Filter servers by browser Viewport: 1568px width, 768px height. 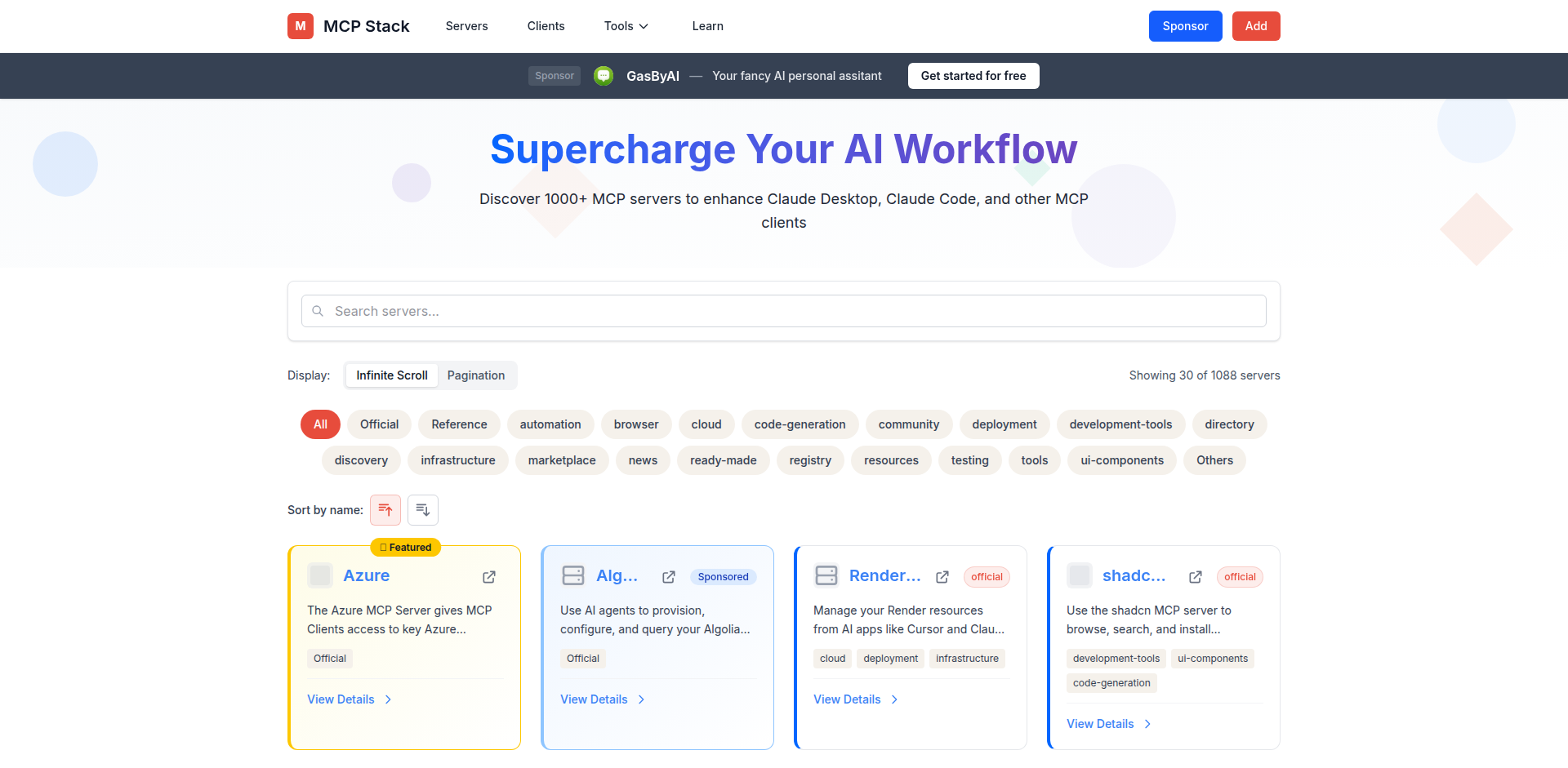click(x=636, y=424)
